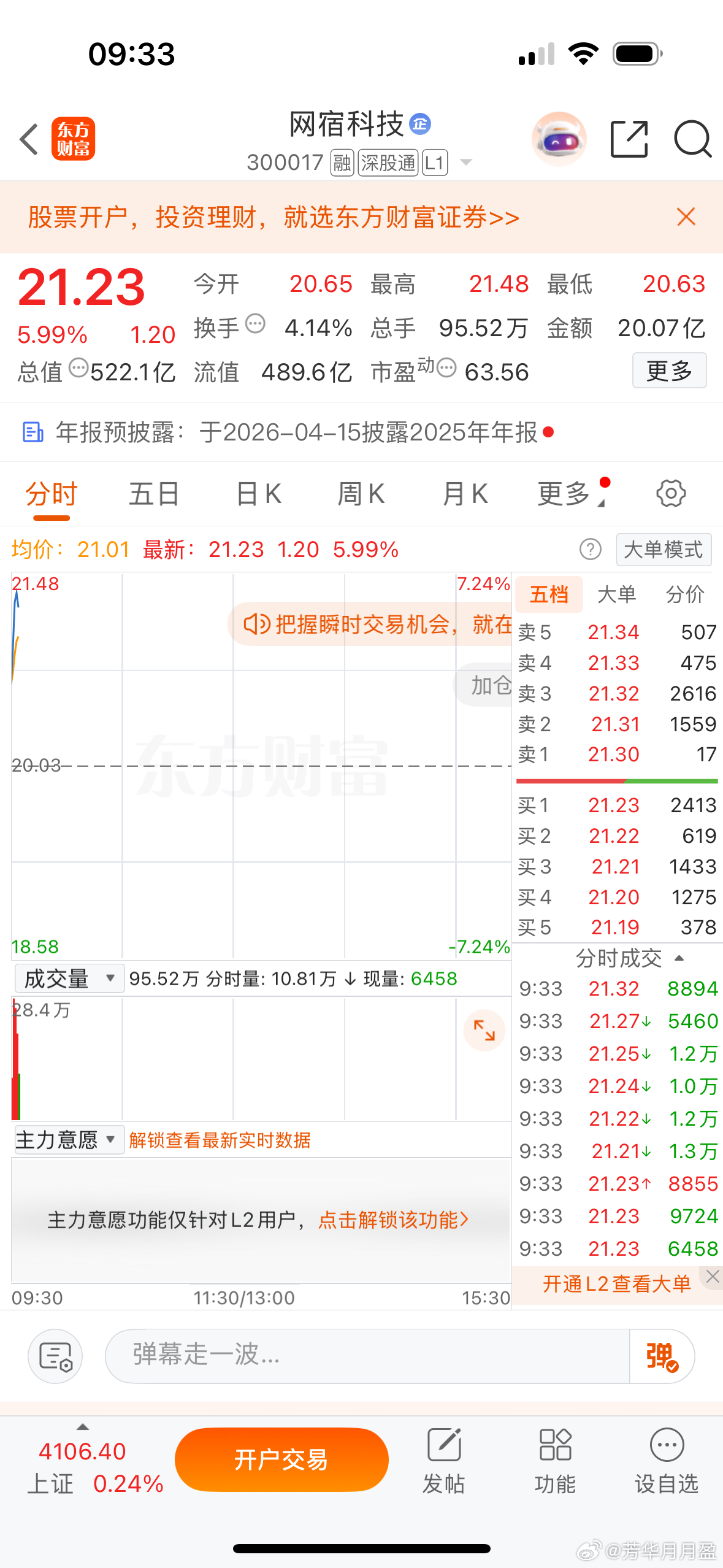Screen dimensions: 723x1568
Task: Tap 9:33 21.32 8894 trade row
Action: tap(618, 989)
